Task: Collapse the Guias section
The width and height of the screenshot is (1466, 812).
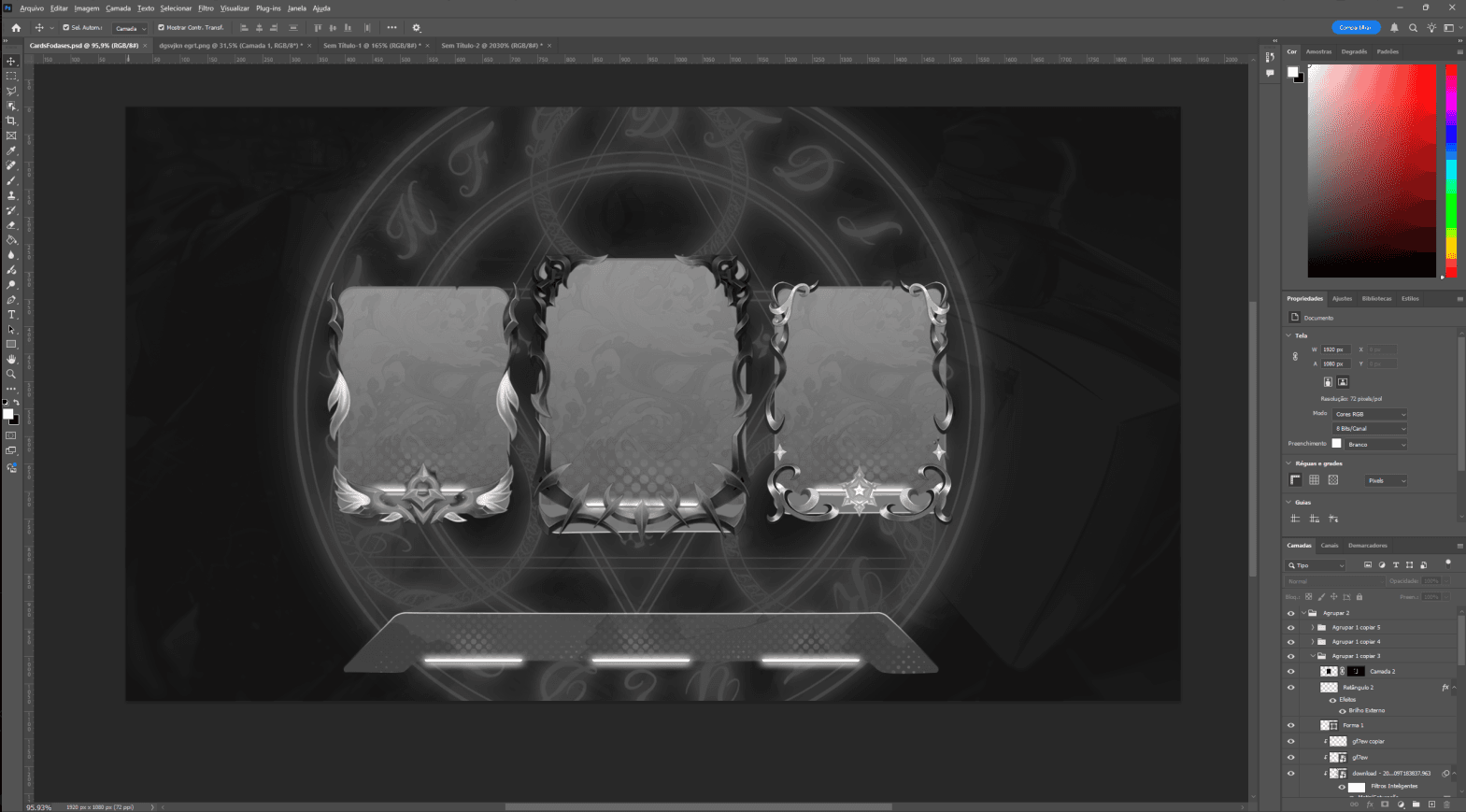Action: [x=1289, y=503]
